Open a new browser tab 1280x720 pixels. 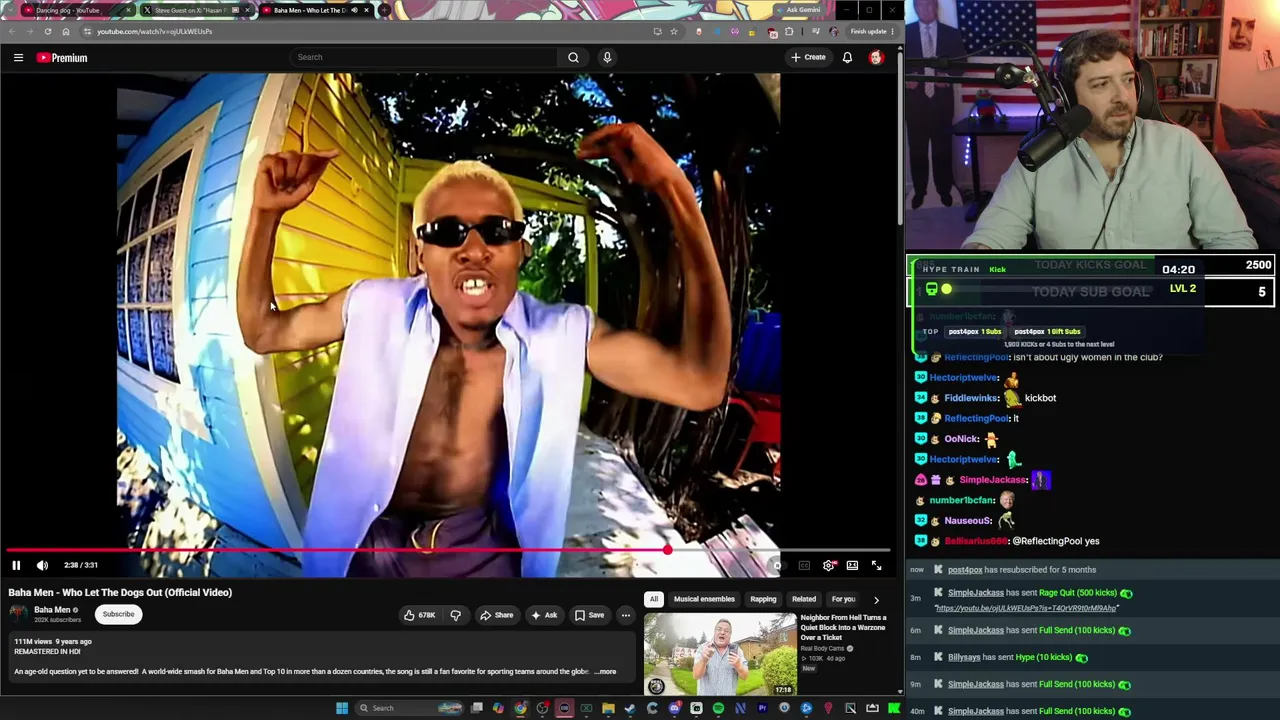384,10
